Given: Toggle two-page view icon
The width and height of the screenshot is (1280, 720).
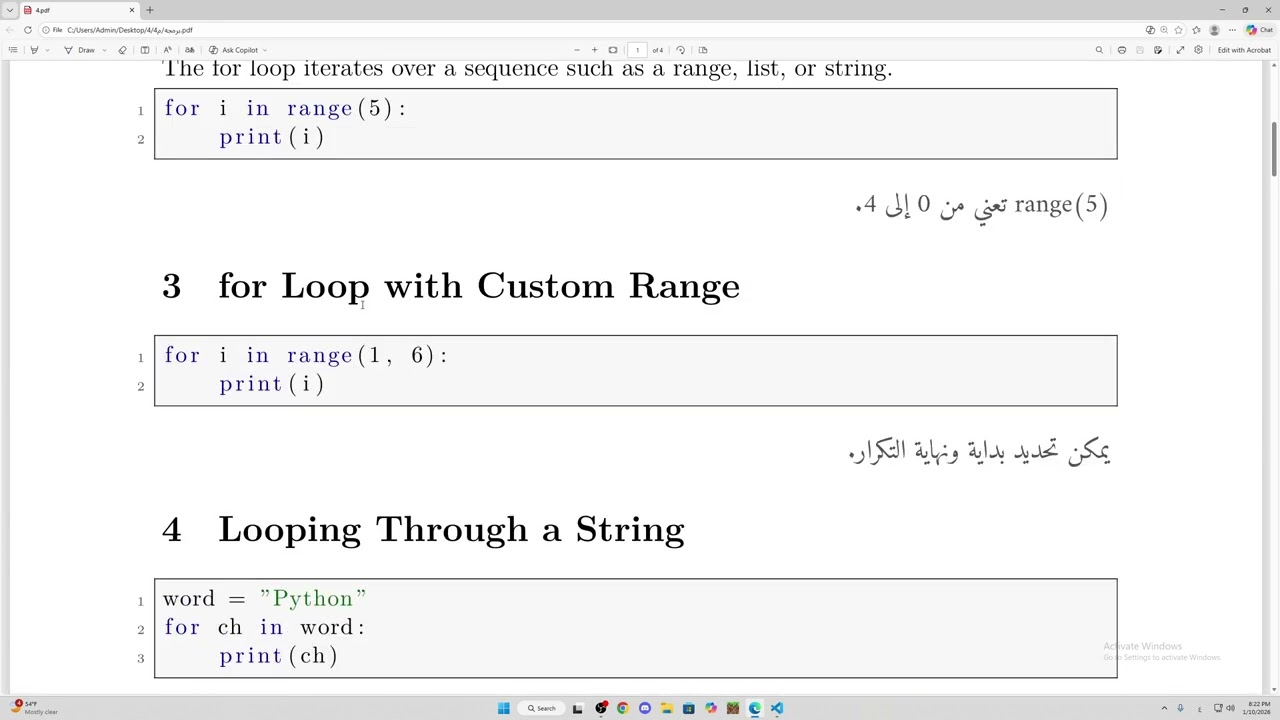Looking at the screenshot, I should pos(703,50).
